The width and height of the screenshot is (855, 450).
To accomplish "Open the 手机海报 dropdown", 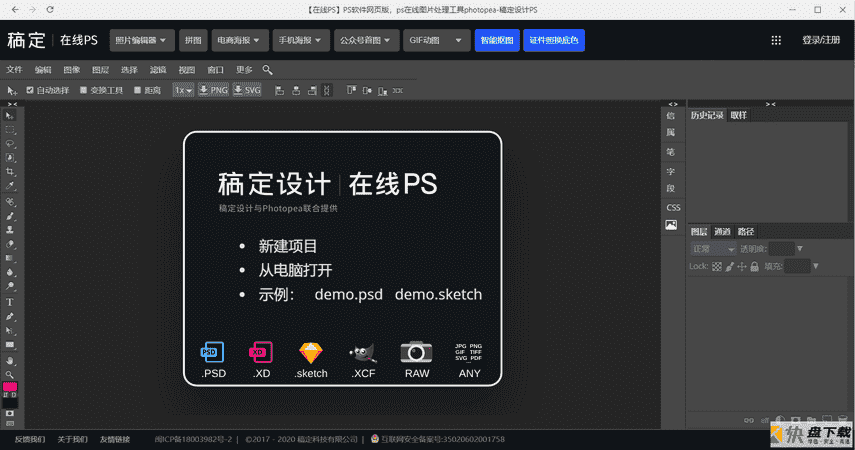I will pos(301,40).
